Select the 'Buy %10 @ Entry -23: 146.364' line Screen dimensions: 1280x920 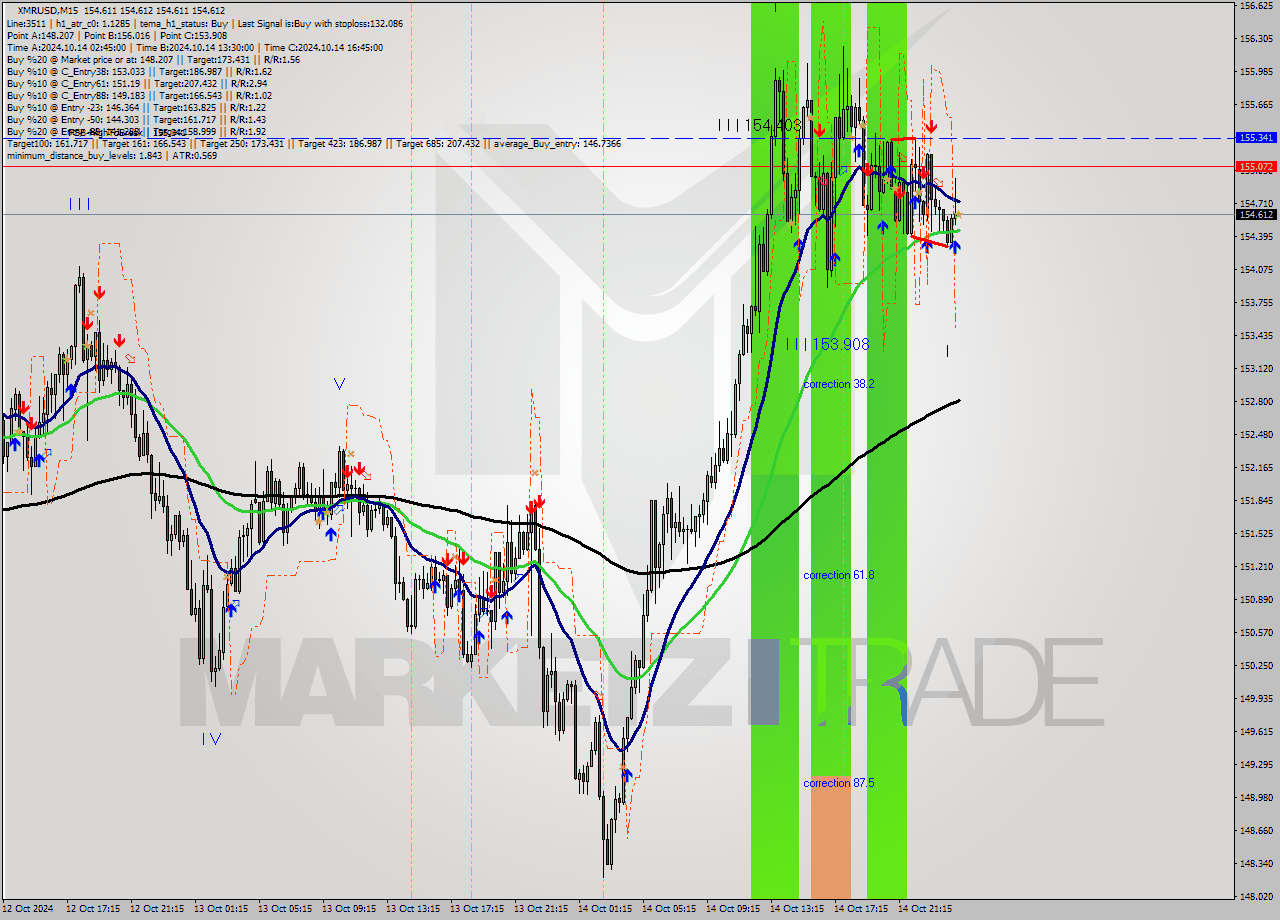coord(136,107)
